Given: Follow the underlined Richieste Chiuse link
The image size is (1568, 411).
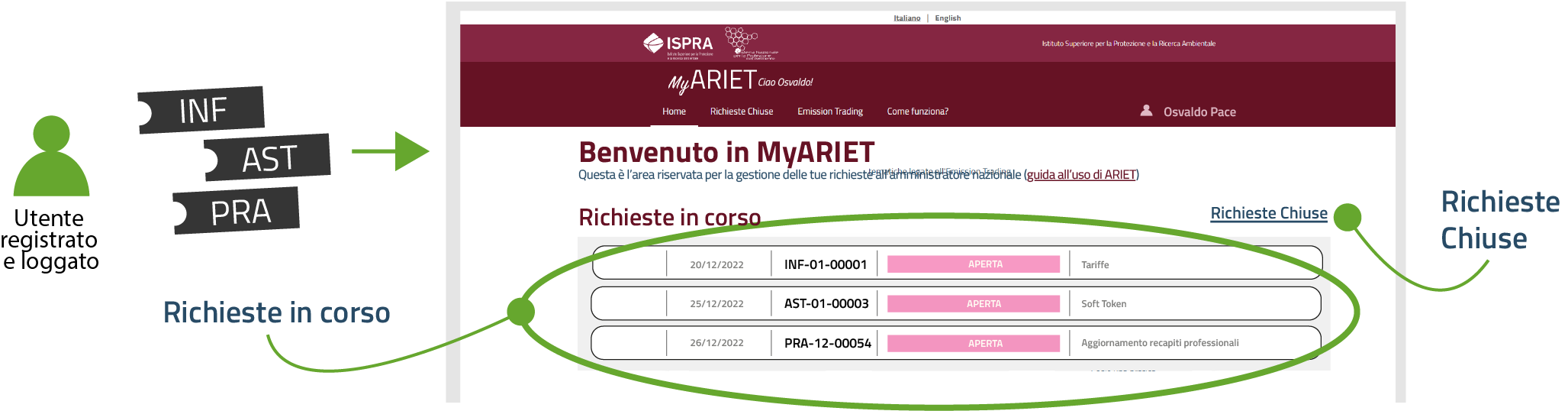Looking at the screenshot, I should pos(1268,213).
